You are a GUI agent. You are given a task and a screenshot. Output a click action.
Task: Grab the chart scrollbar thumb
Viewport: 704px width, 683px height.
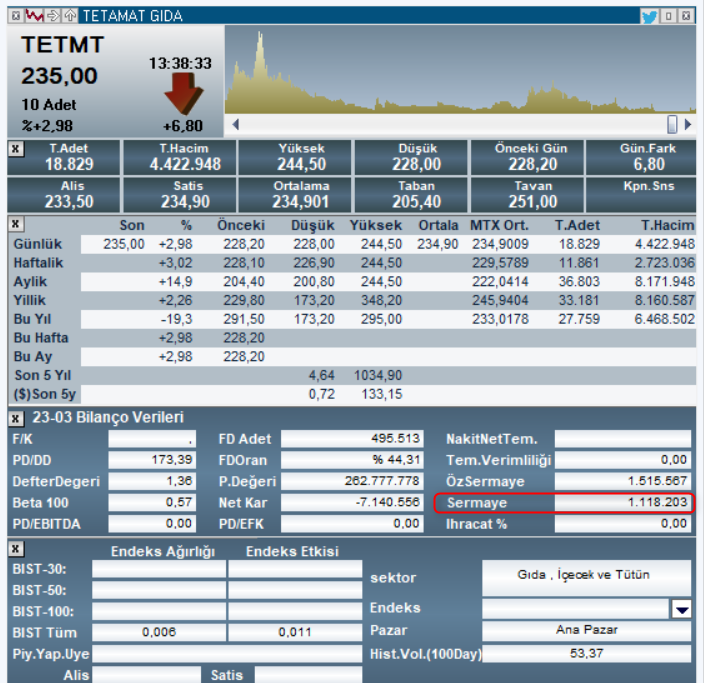672,124
